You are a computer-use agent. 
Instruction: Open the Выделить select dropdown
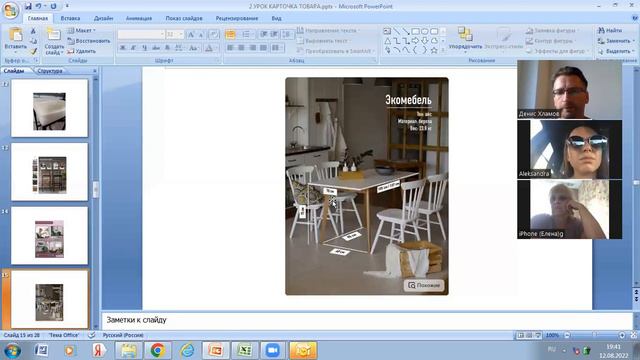click(x=616, y=51)
